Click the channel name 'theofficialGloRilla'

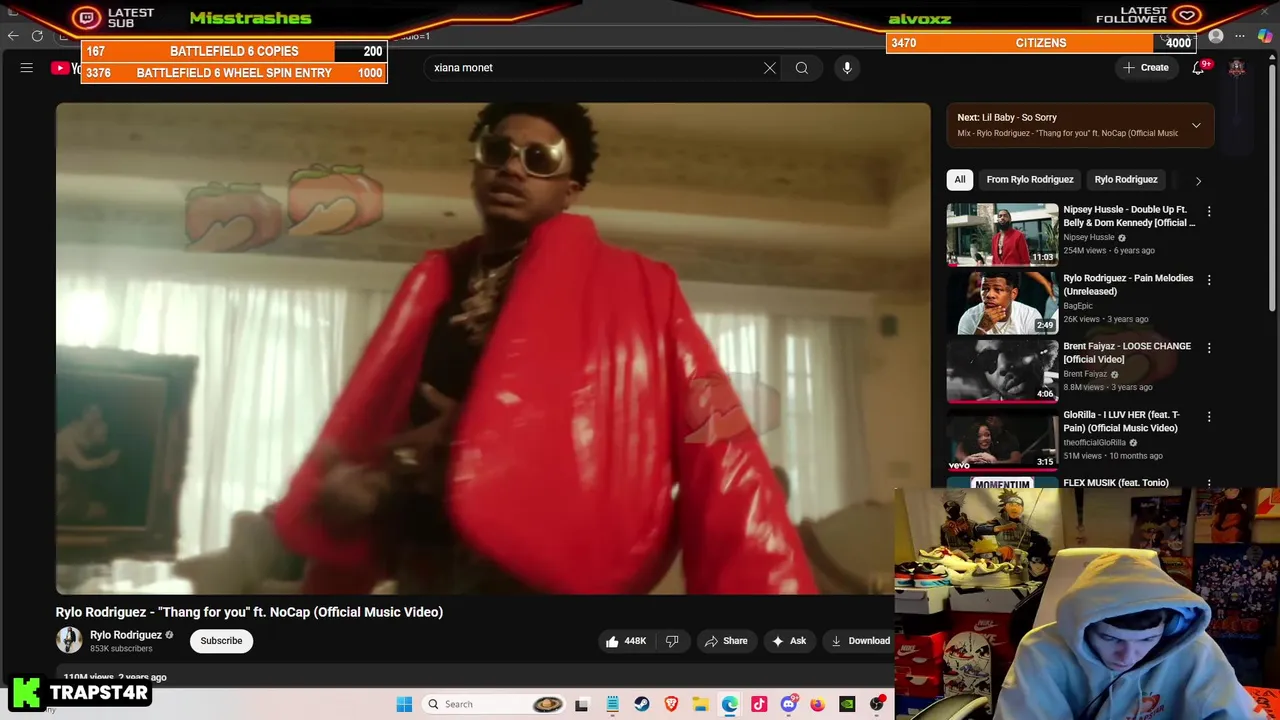click(x=1095, y=443)
